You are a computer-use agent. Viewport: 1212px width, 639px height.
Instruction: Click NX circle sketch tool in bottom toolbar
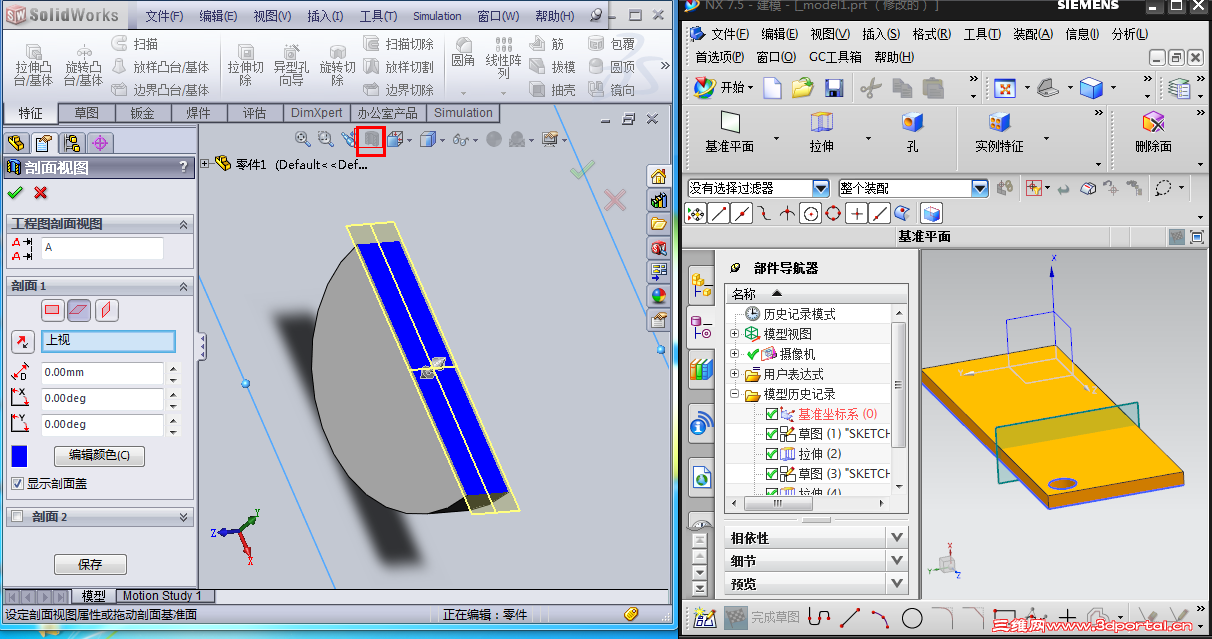[912, 618]
